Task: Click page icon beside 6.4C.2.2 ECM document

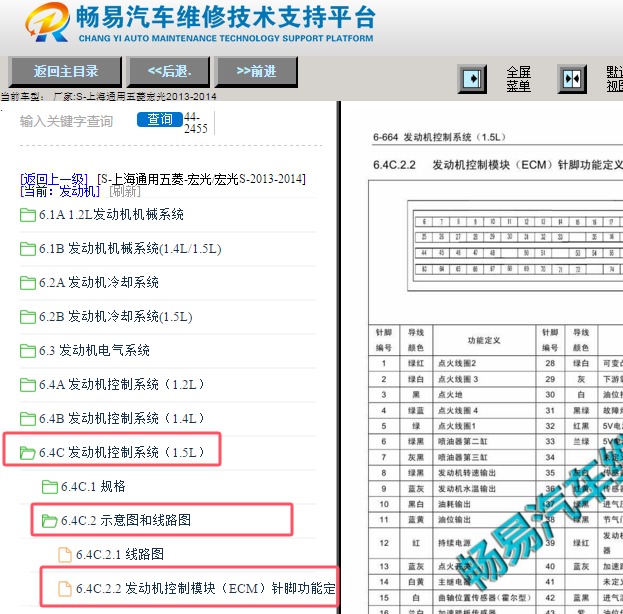Action: coord(65,589)
